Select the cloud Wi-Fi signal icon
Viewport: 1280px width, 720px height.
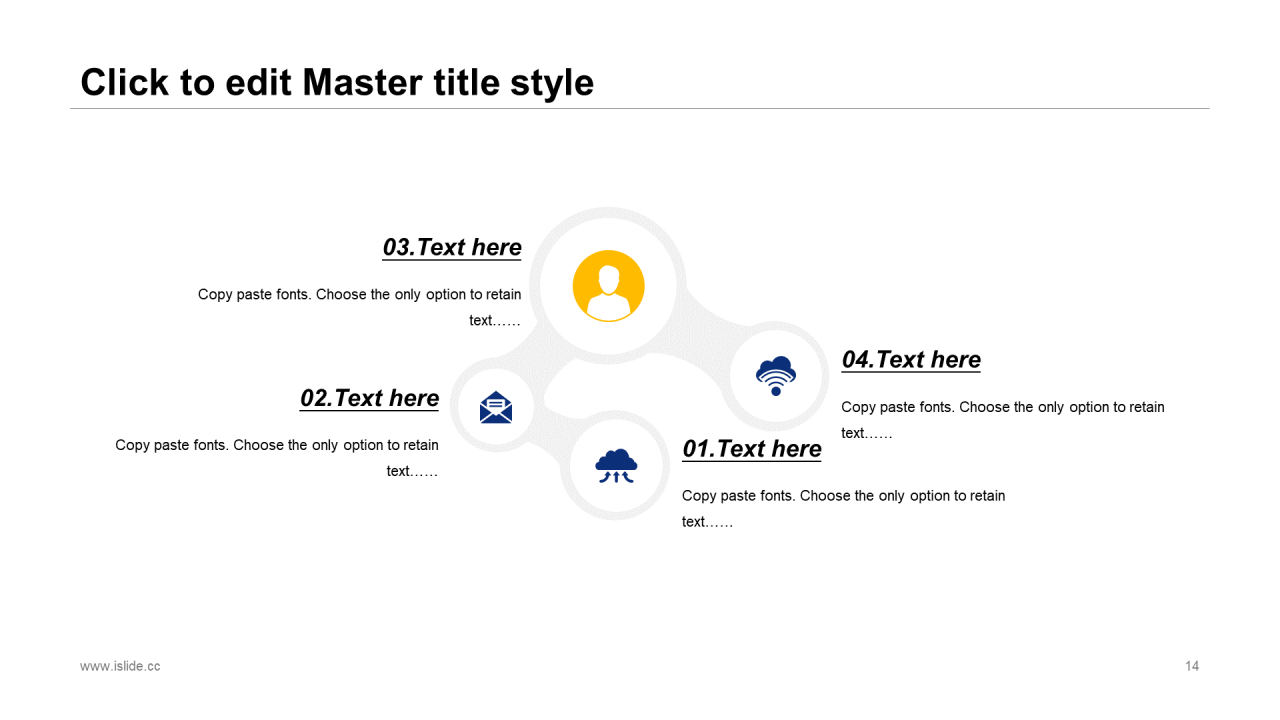pyautogui.click(x=776, y=375)
